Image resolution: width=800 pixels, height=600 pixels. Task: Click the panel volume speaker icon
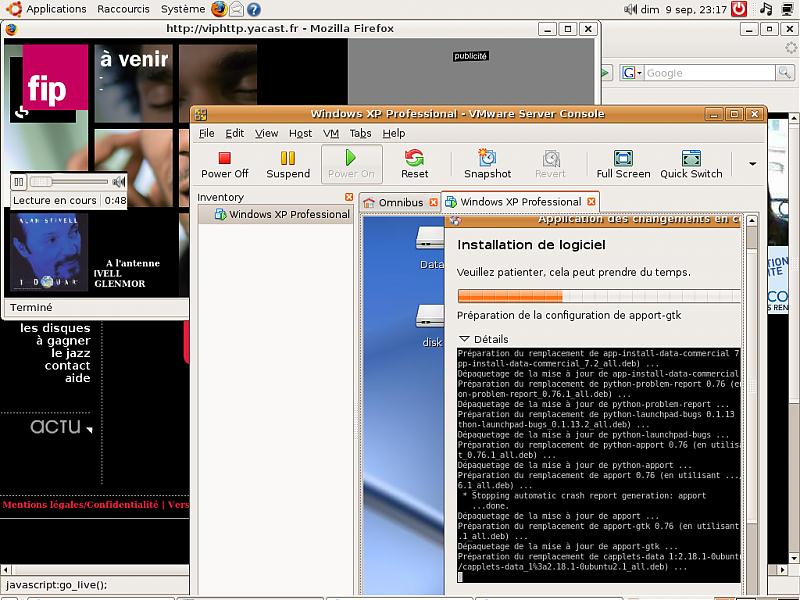pos(630,9)
